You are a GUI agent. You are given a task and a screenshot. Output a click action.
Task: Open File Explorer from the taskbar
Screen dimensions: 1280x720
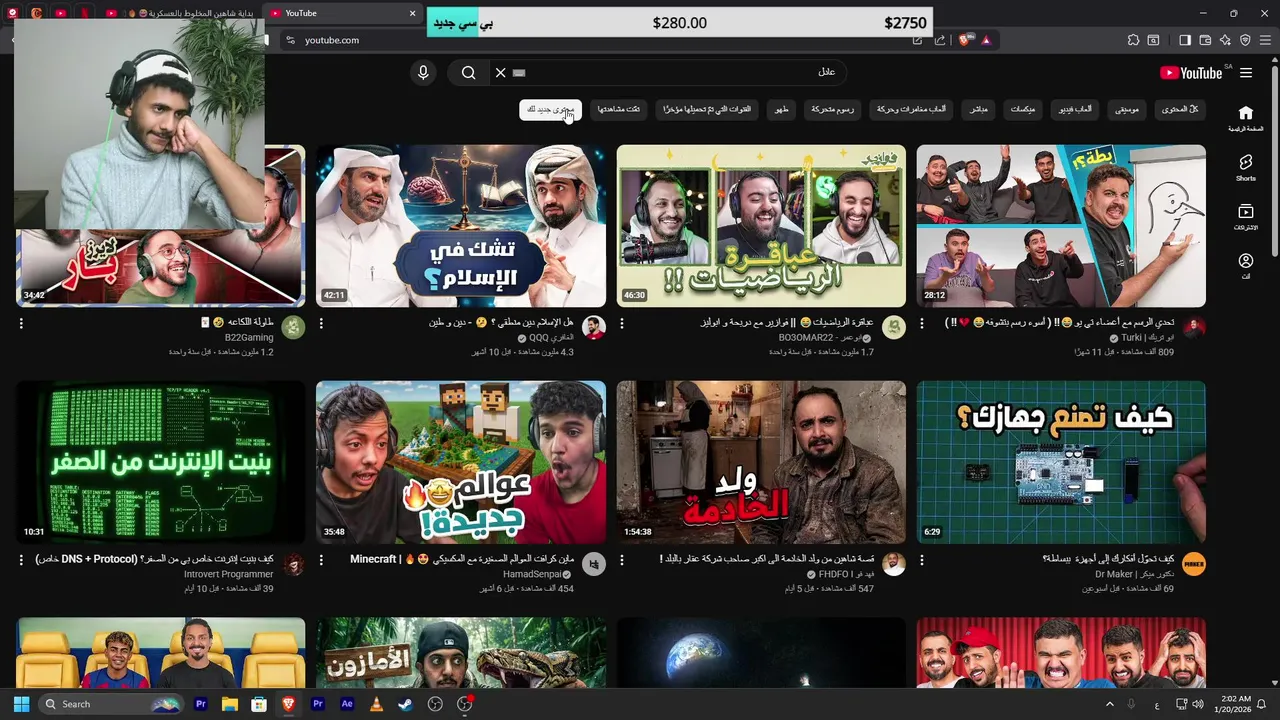(230, 704)
